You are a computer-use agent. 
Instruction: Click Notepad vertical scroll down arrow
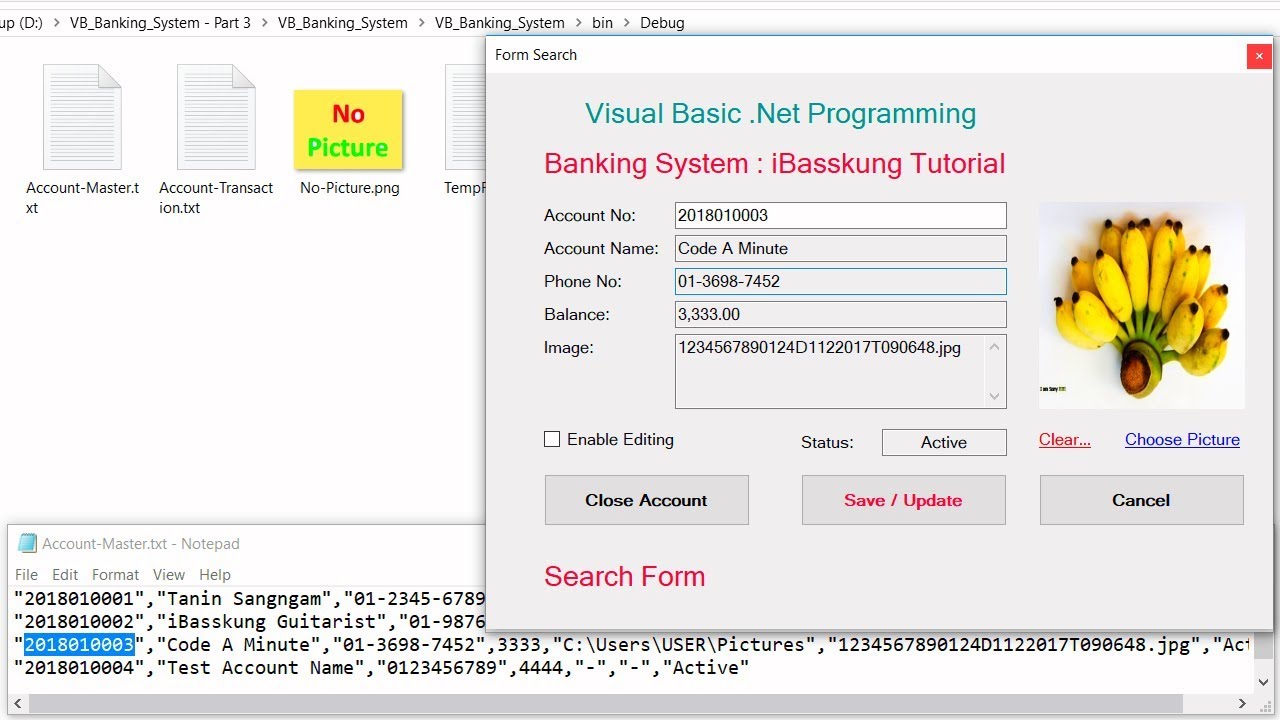point(1263,681)
